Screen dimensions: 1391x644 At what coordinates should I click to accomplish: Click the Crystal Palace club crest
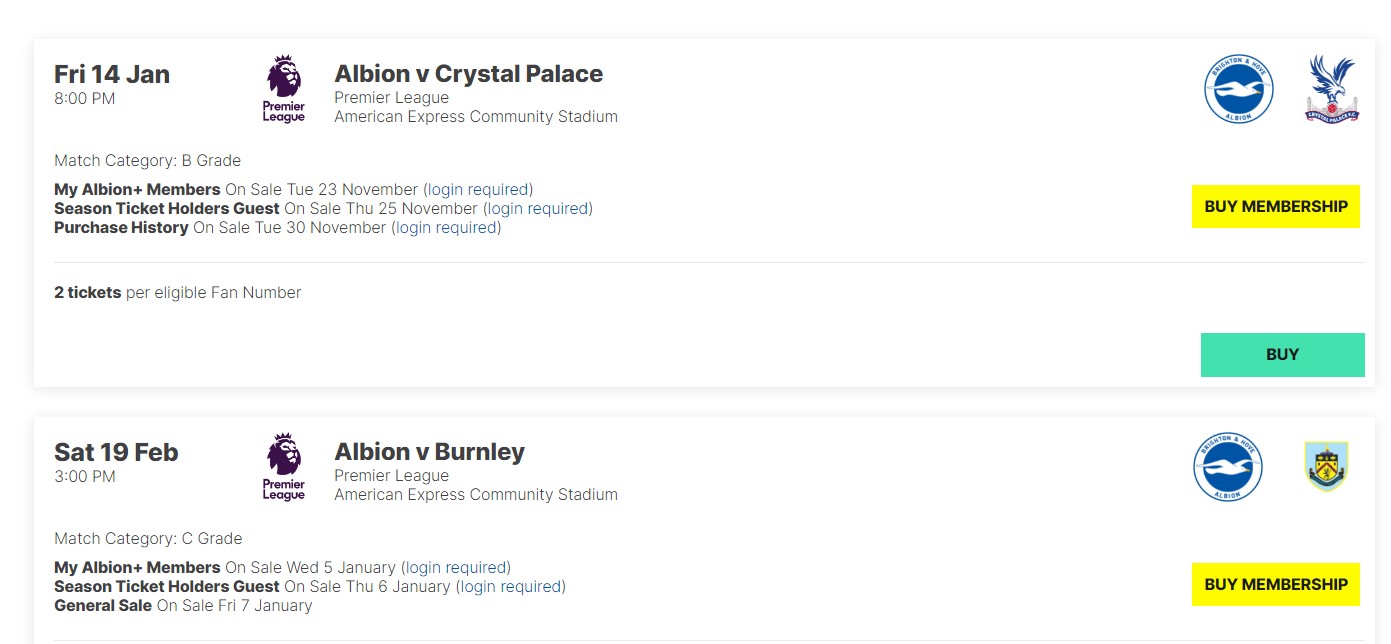coord(1332,90)
